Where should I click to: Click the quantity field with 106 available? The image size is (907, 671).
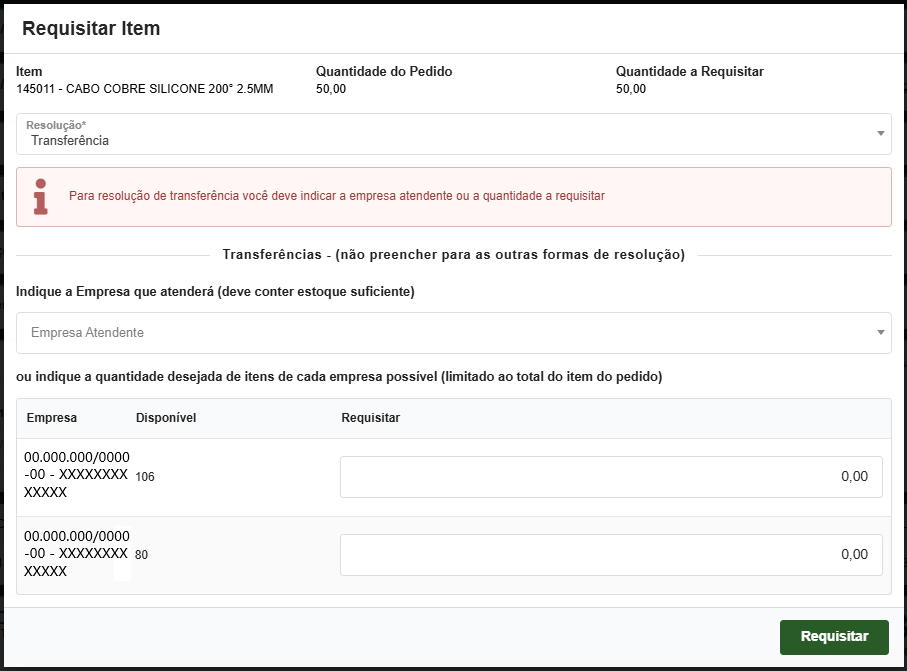pyautogui.click(x=611, y=476)
